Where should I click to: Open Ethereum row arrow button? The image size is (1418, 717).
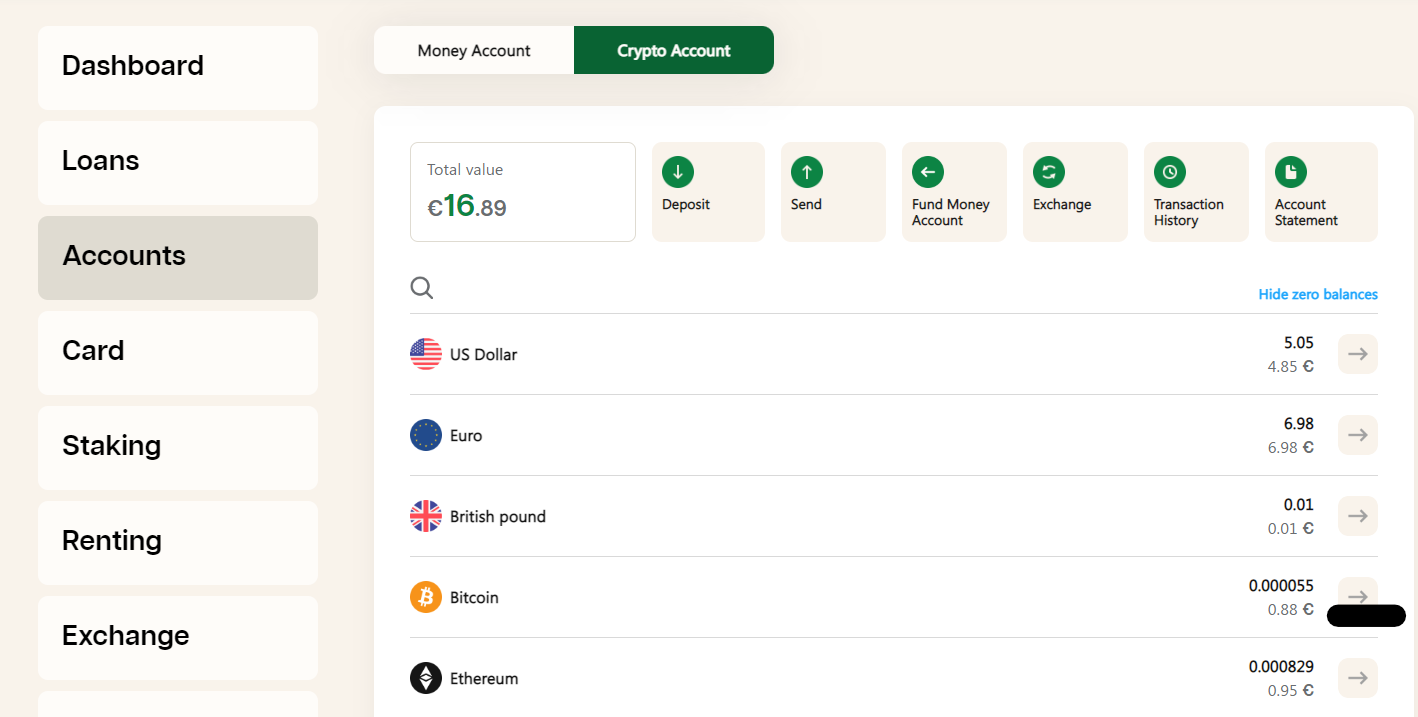[x=1358, y=678]
